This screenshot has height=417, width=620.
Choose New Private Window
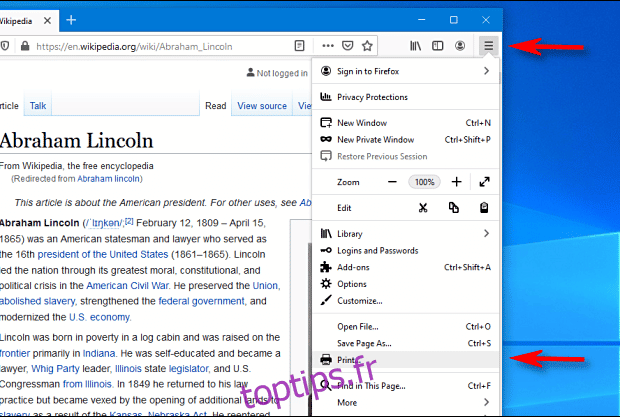(x=405, y=140)
